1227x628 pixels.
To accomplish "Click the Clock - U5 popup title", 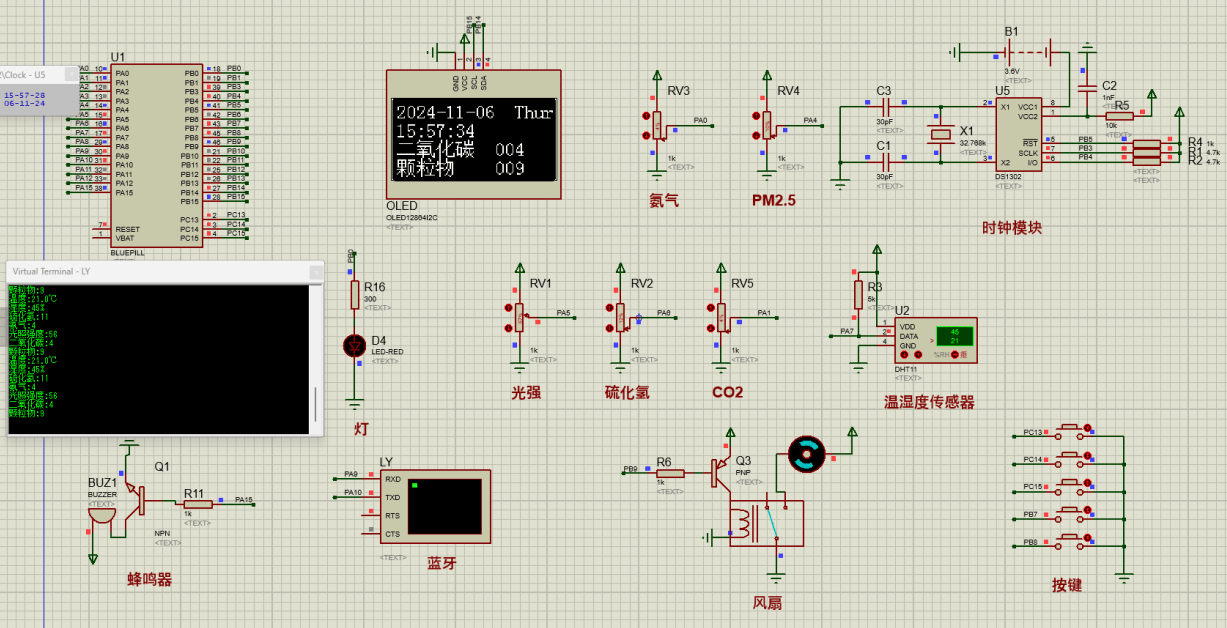I will tap(30, 75).
